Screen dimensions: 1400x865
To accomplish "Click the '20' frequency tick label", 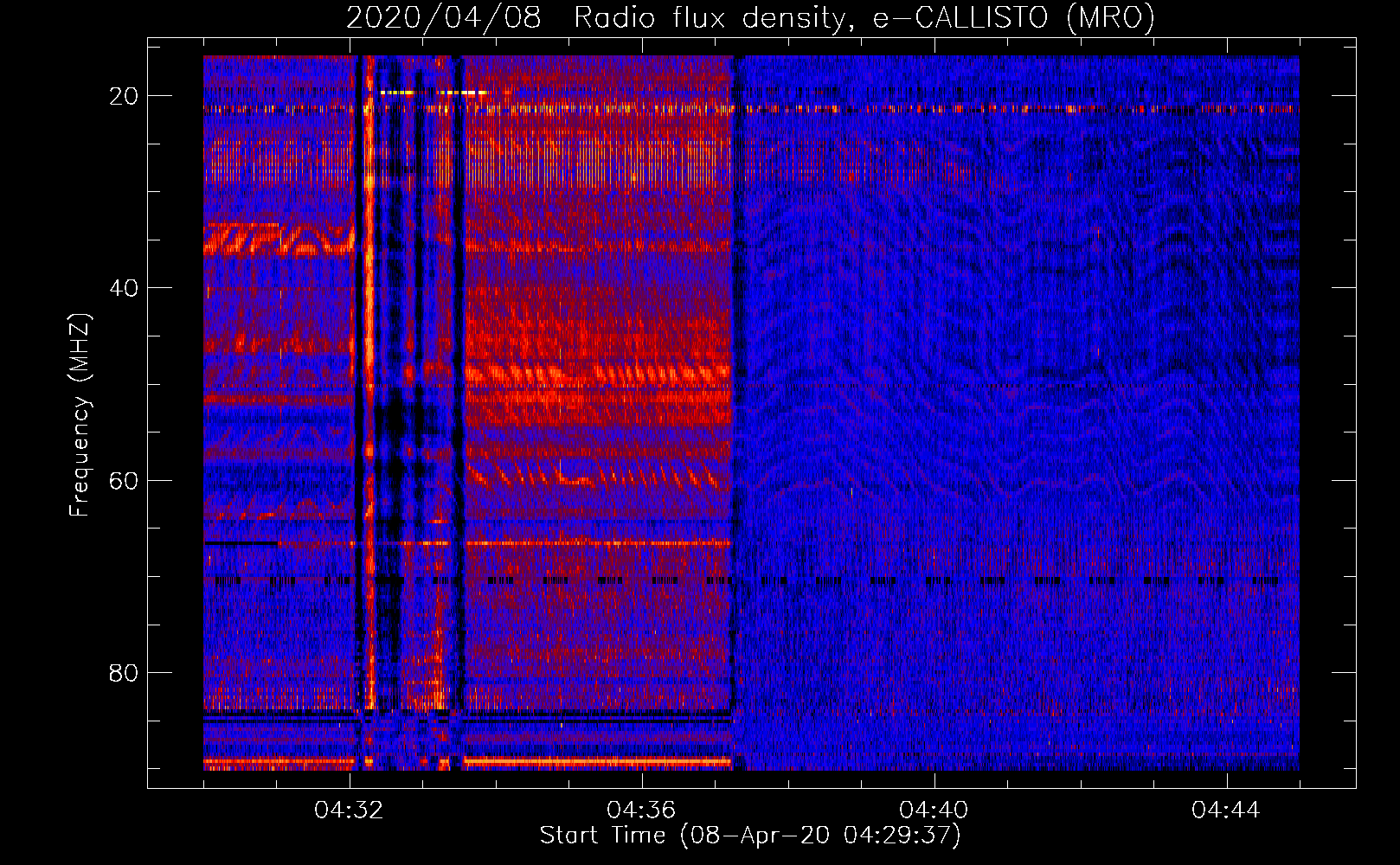I will pos(124,96).
